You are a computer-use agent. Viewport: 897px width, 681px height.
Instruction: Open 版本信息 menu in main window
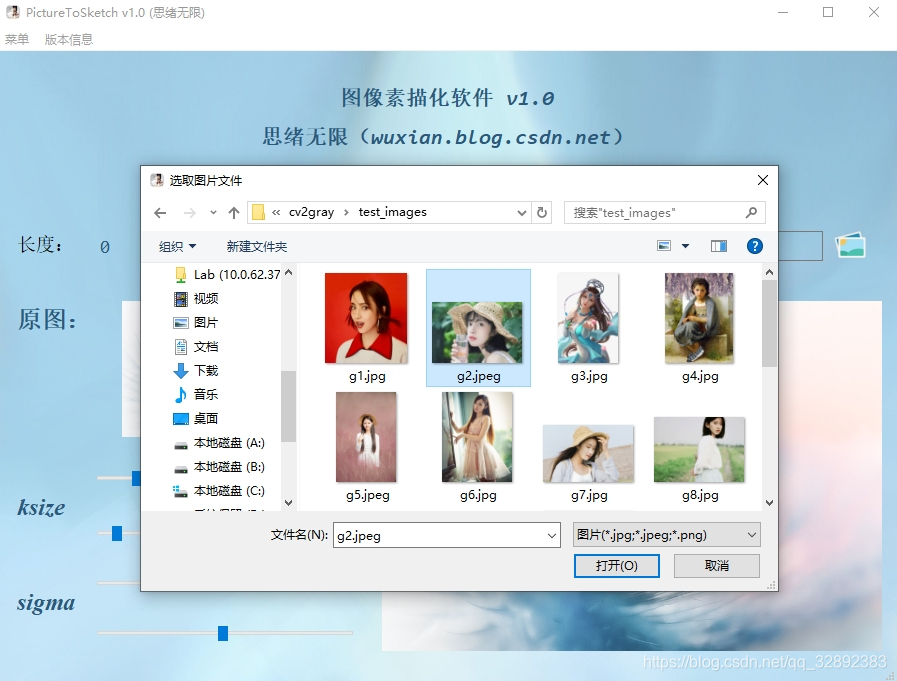point(69,39)
